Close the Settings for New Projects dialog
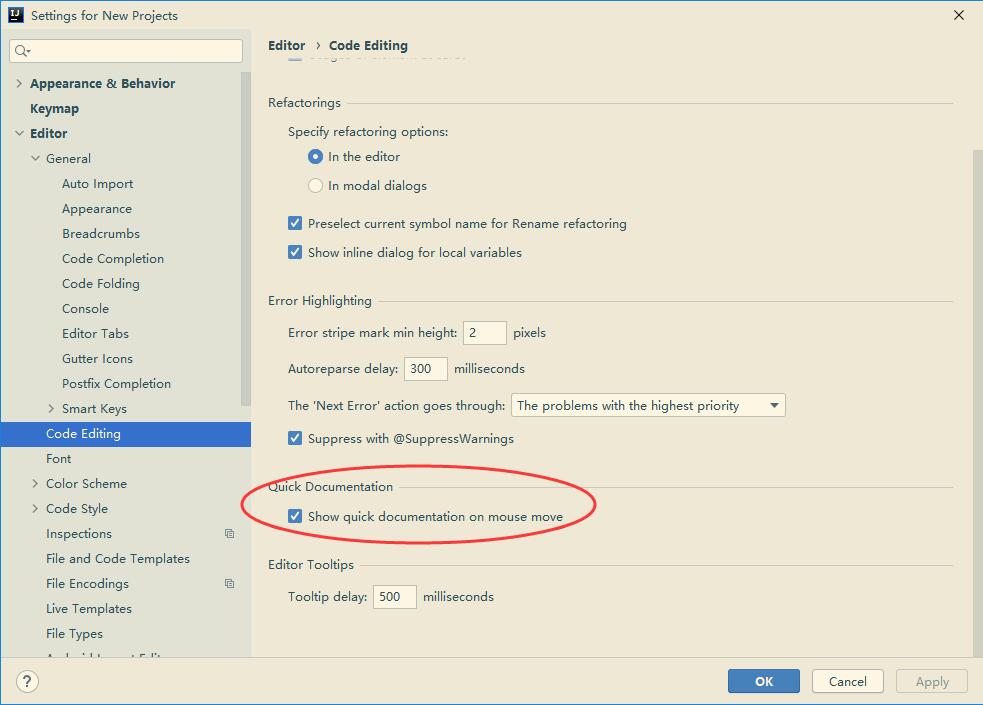 (x=959, y=15)
